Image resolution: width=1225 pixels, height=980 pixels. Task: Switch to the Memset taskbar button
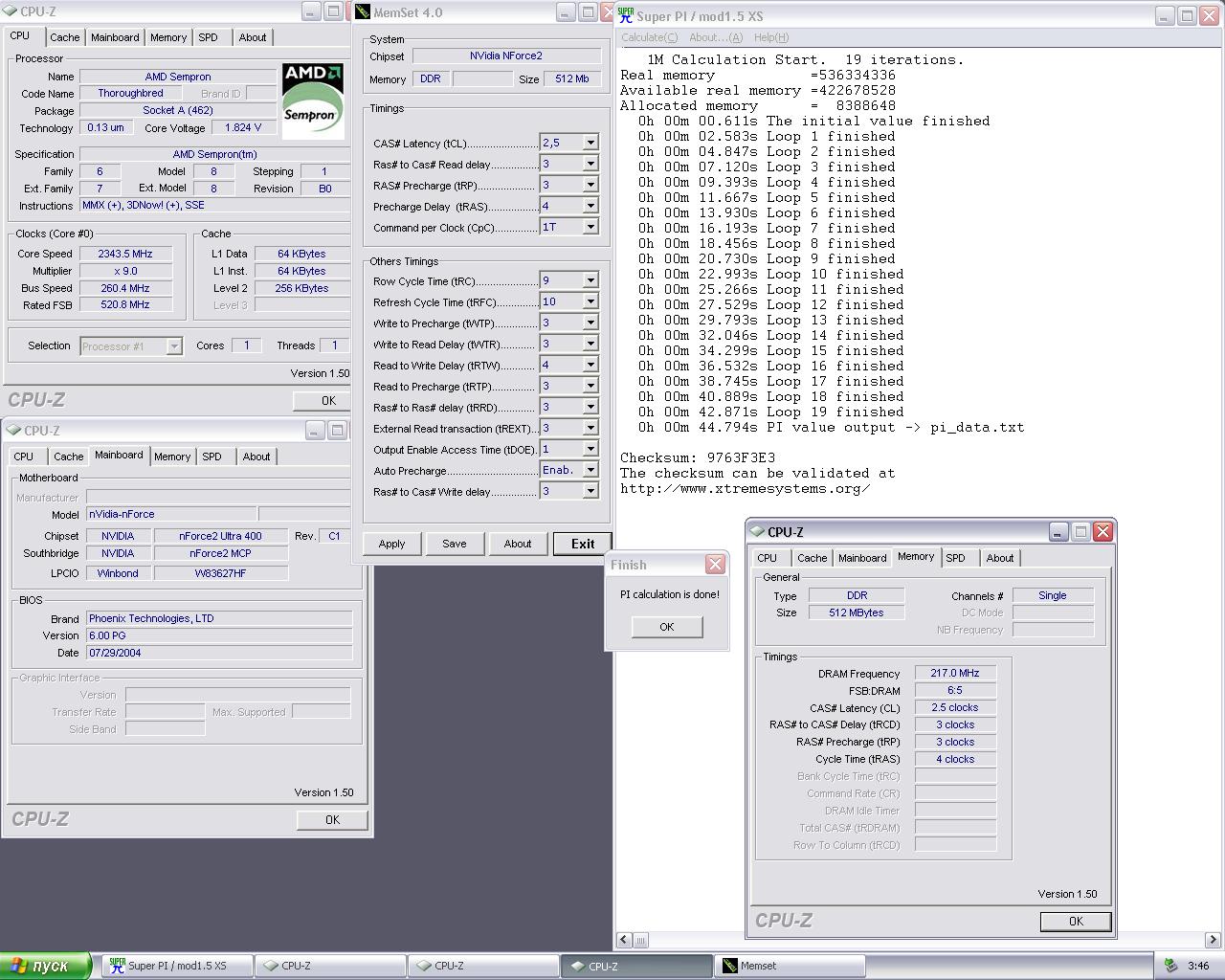point(791,966)
